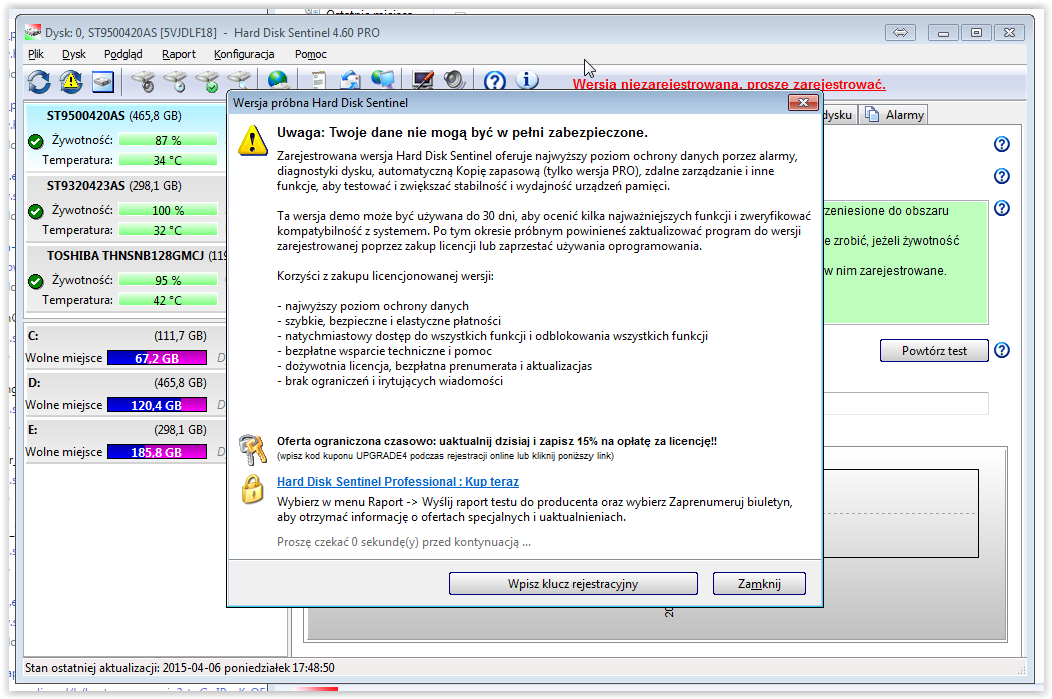Click the disk with green checkmark icon

[x=208, y=82]
